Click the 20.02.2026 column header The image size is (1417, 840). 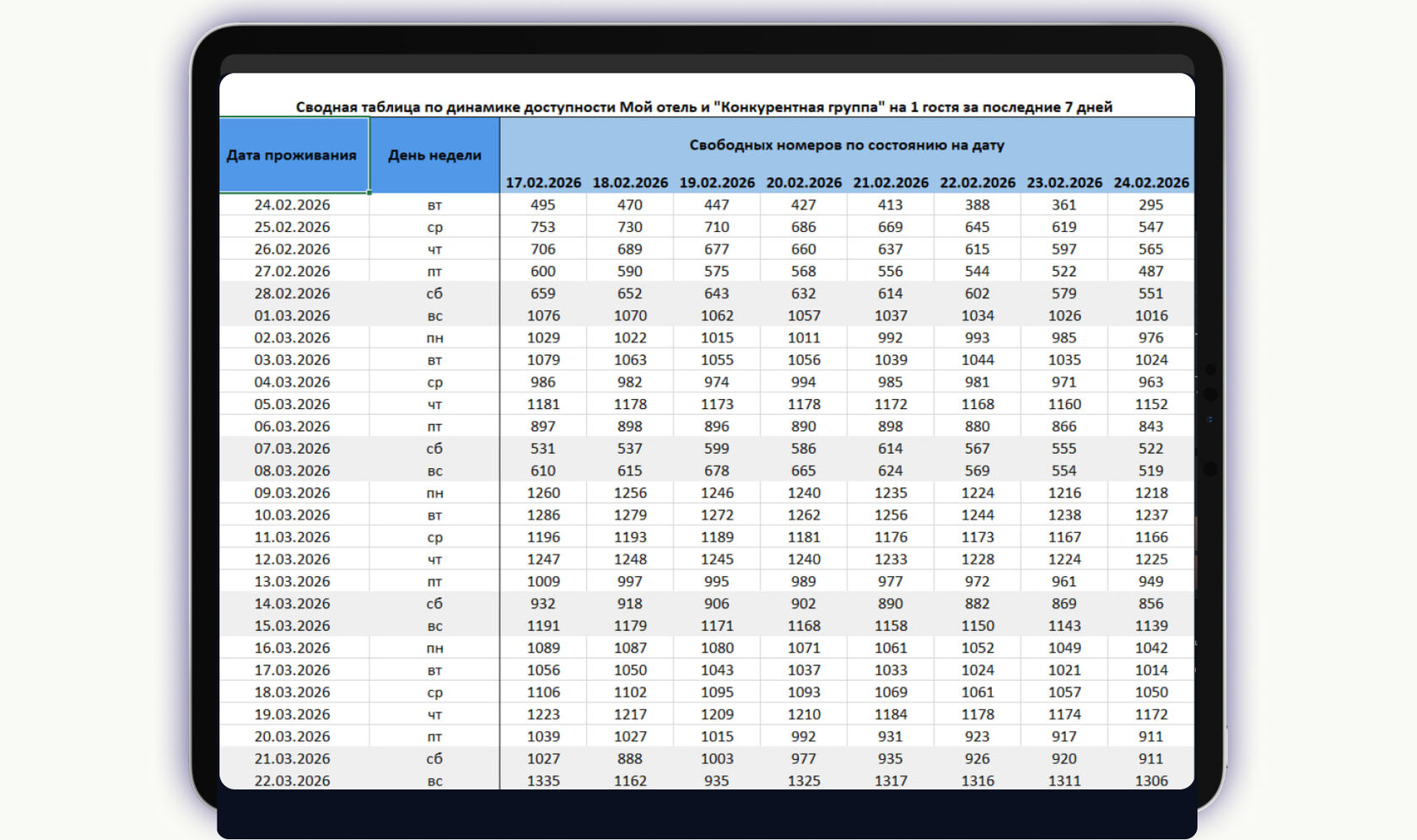(804, 182)
